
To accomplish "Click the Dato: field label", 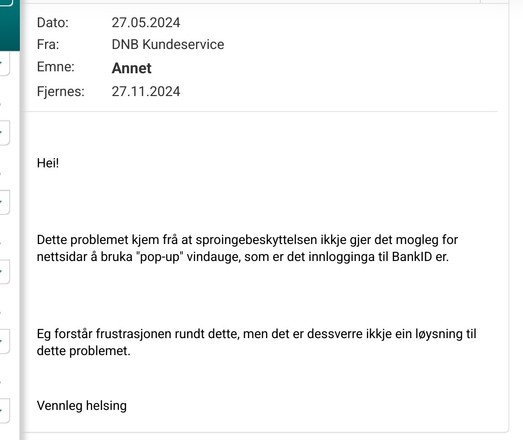I will click(x=53, y=23).
